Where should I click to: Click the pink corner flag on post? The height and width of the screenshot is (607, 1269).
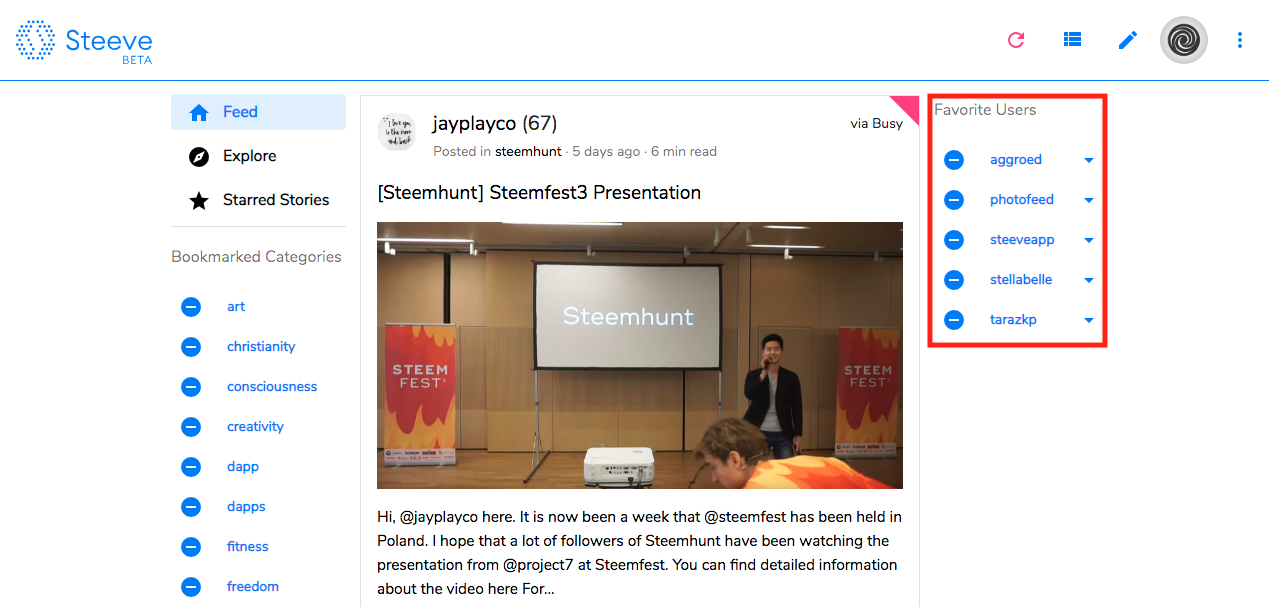(x=909, y=106)
